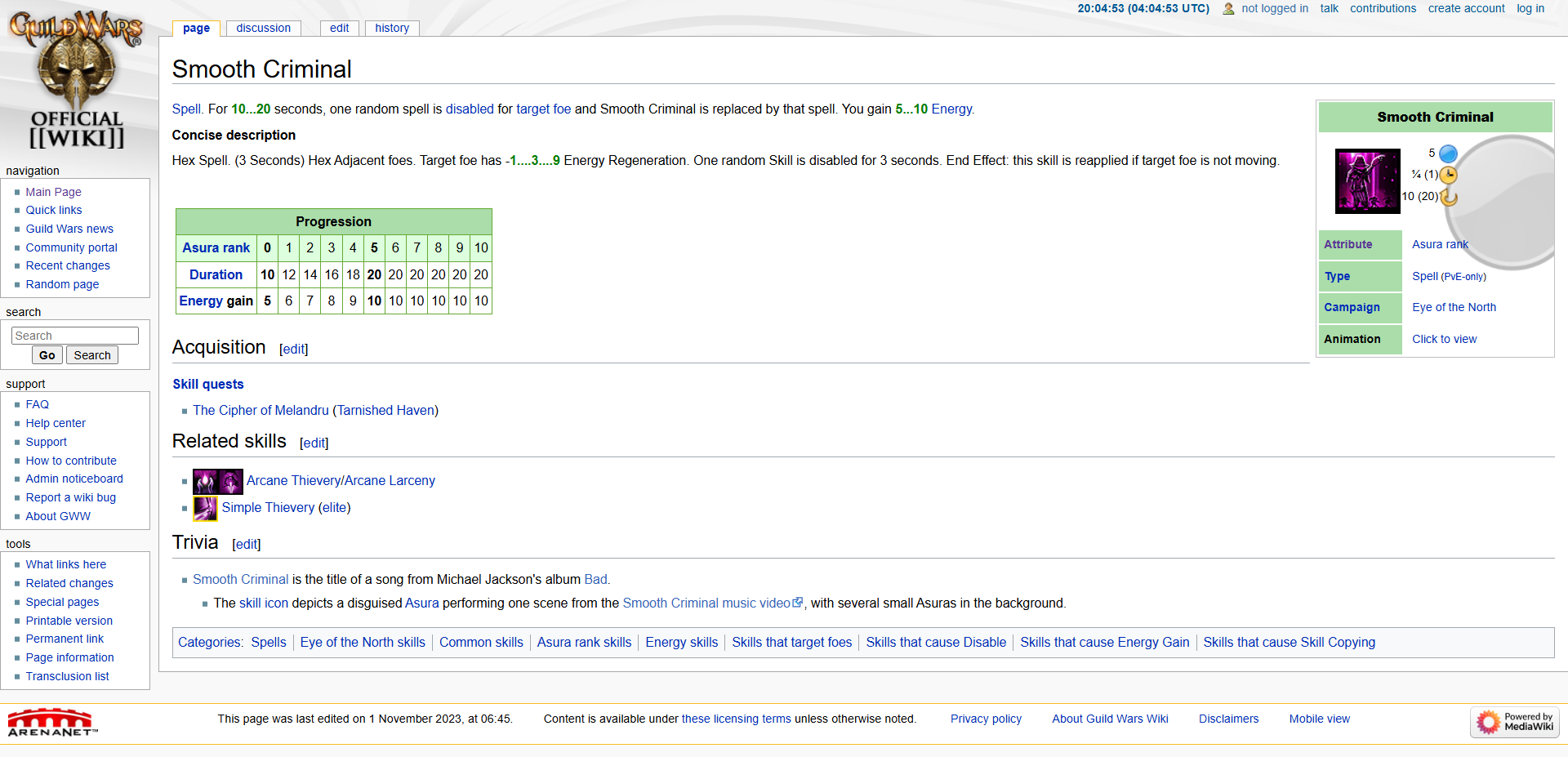Image resolution: width=1568 pixels, height=757 pixels.
Task: Click the ArenaNet logo in footer
Action: tap(52, 723)
